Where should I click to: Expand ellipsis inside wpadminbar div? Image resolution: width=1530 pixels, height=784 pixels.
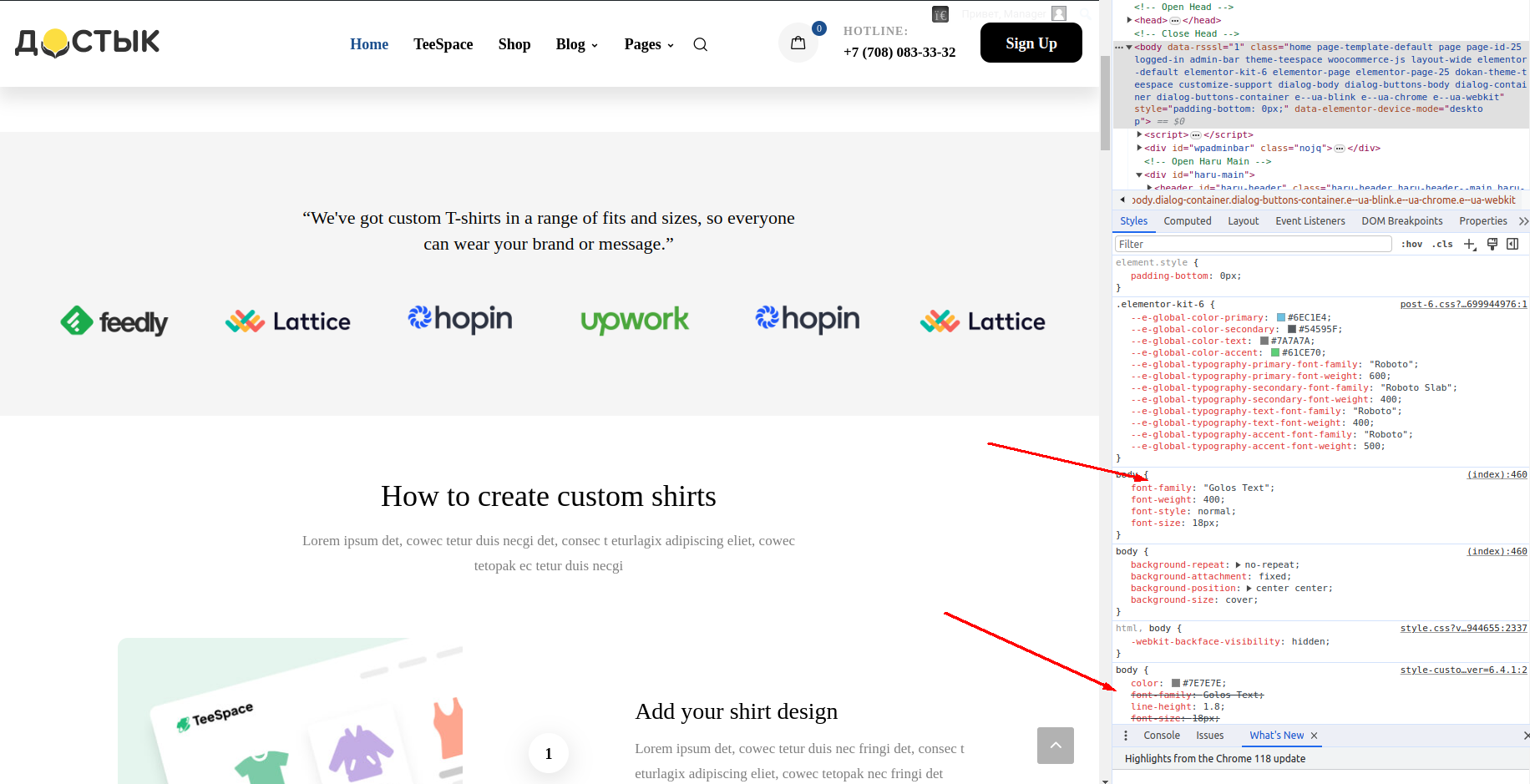pyautogui.click(x=1340, y=149)
